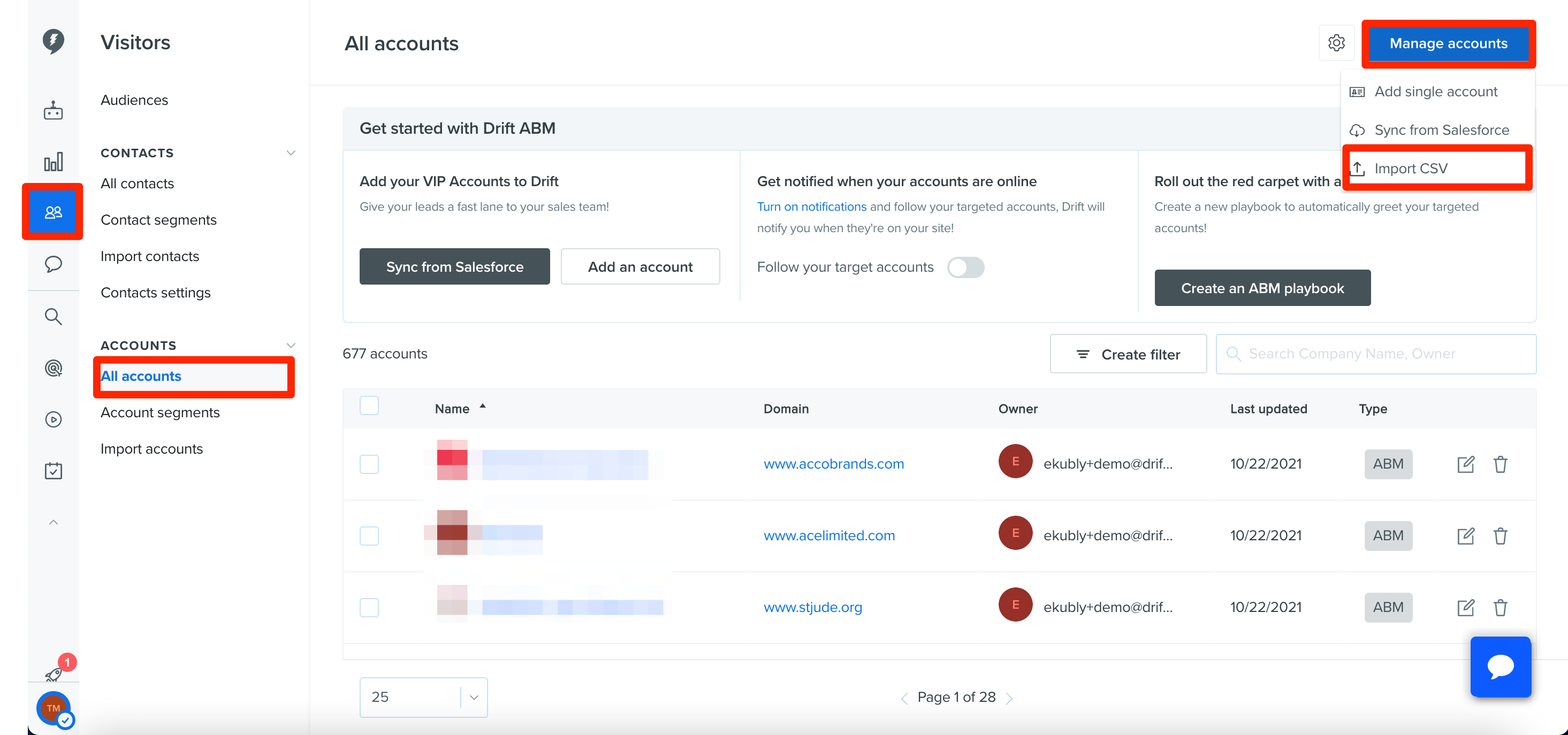Open the settings gear icon
This screenshot has height=735, width=1568.
click(x=1336, y=43)
